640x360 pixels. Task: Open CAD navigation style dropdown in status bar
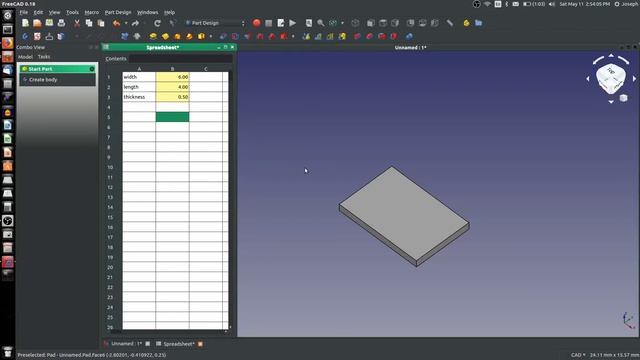tap(578, 355)
